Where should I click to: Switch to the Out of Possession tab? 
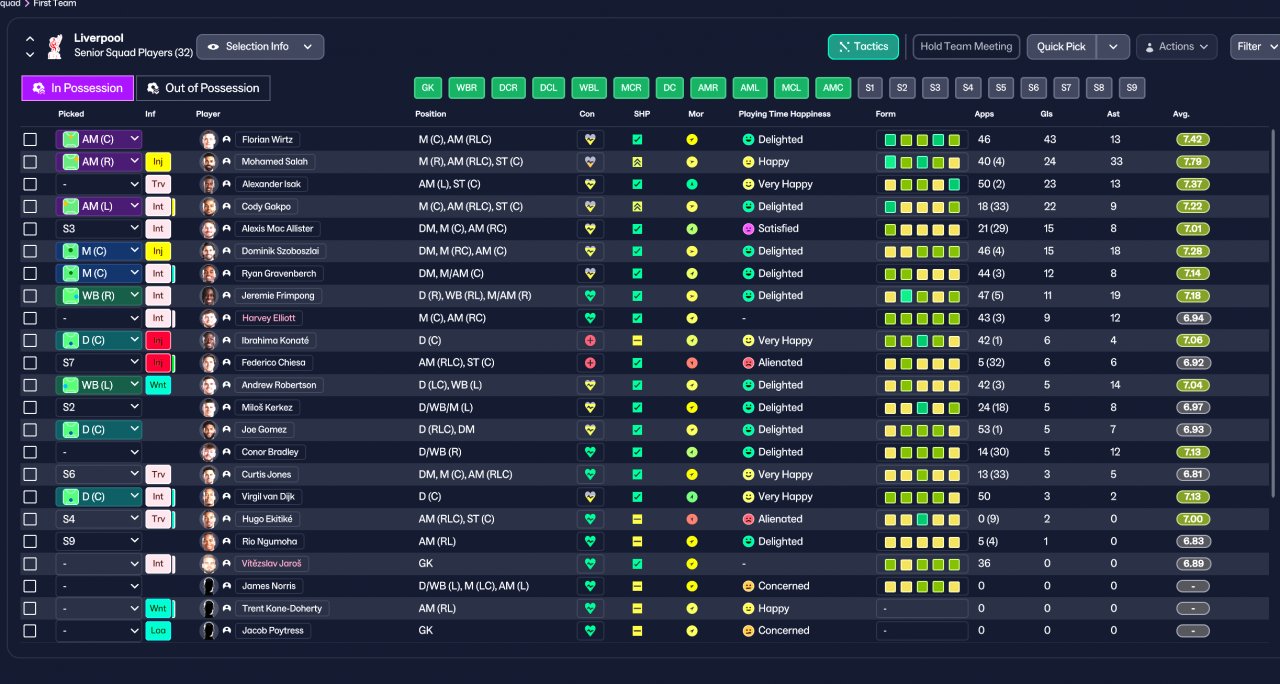tap(203, 88)
